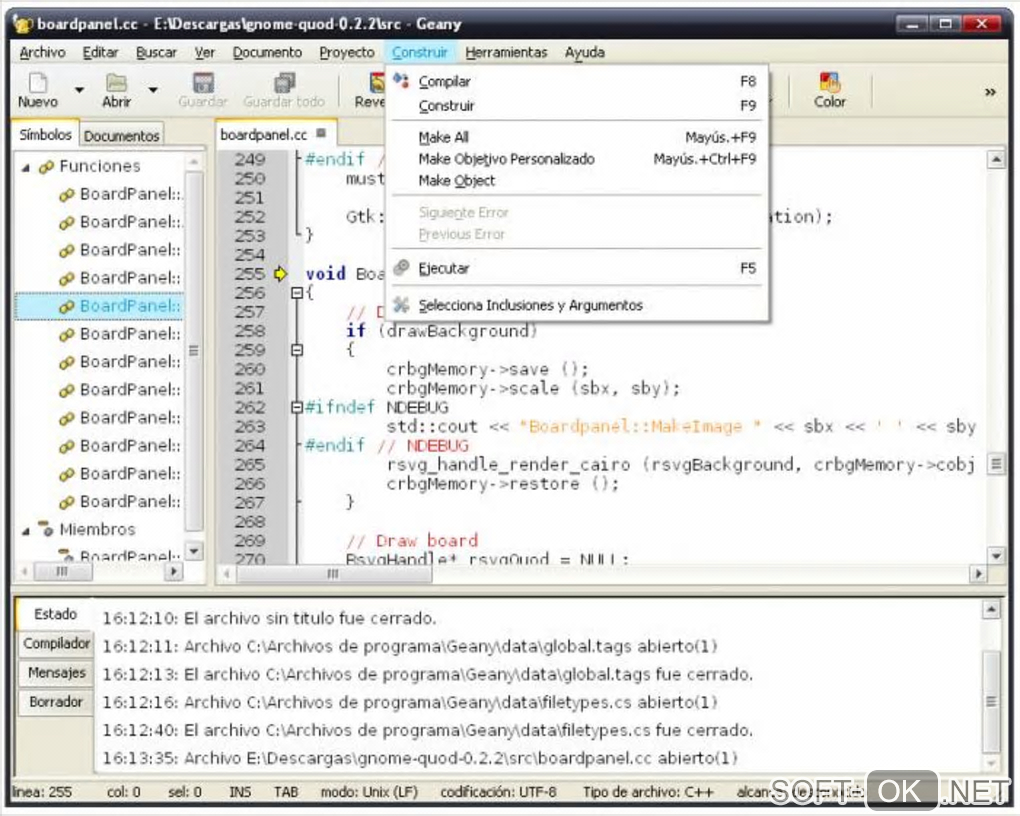Click the editor horizontal scrollbar thumb
This screenshot has width=1020, height=816.
pos(333,574)
